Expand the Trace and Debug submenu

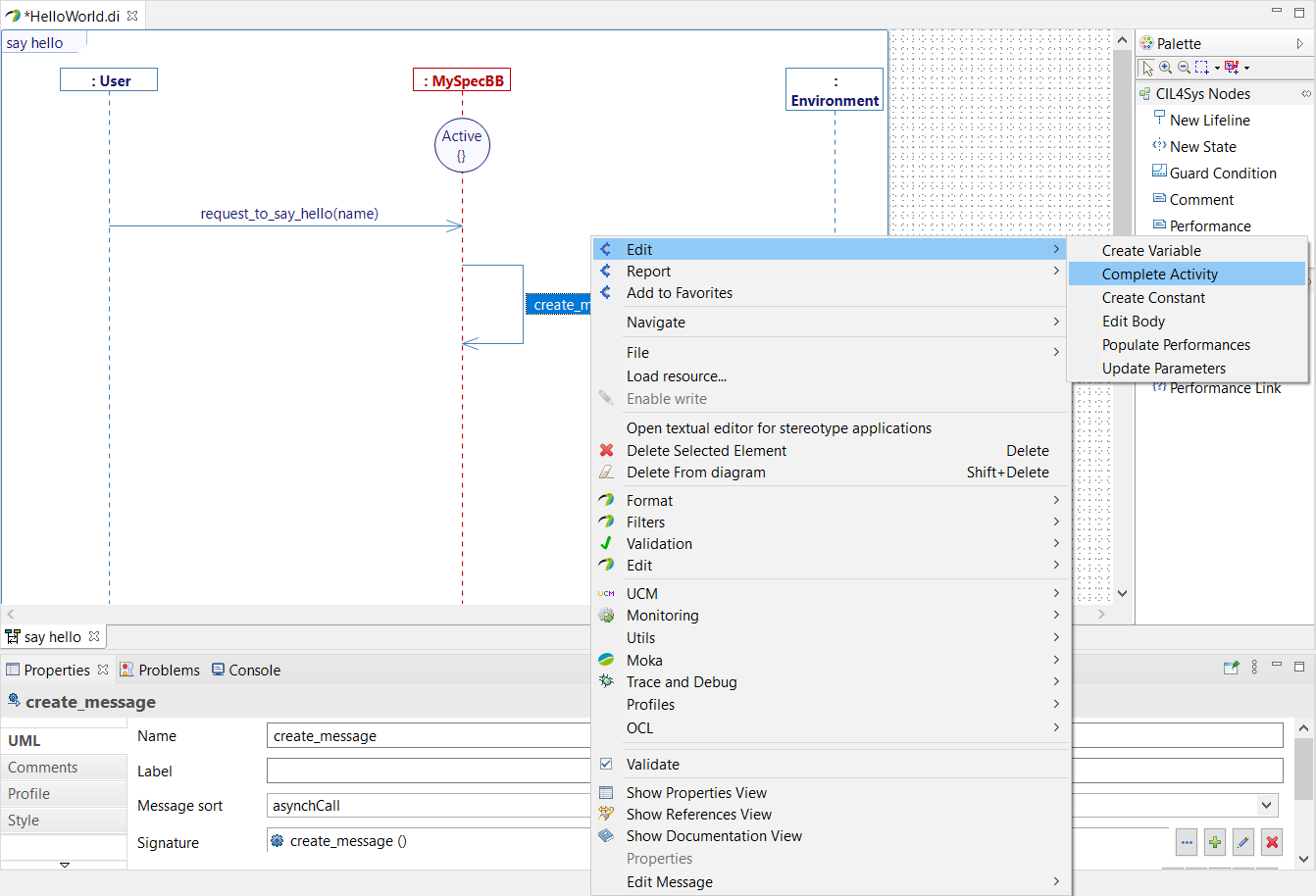pyautogui.click(x=831, y=681)
